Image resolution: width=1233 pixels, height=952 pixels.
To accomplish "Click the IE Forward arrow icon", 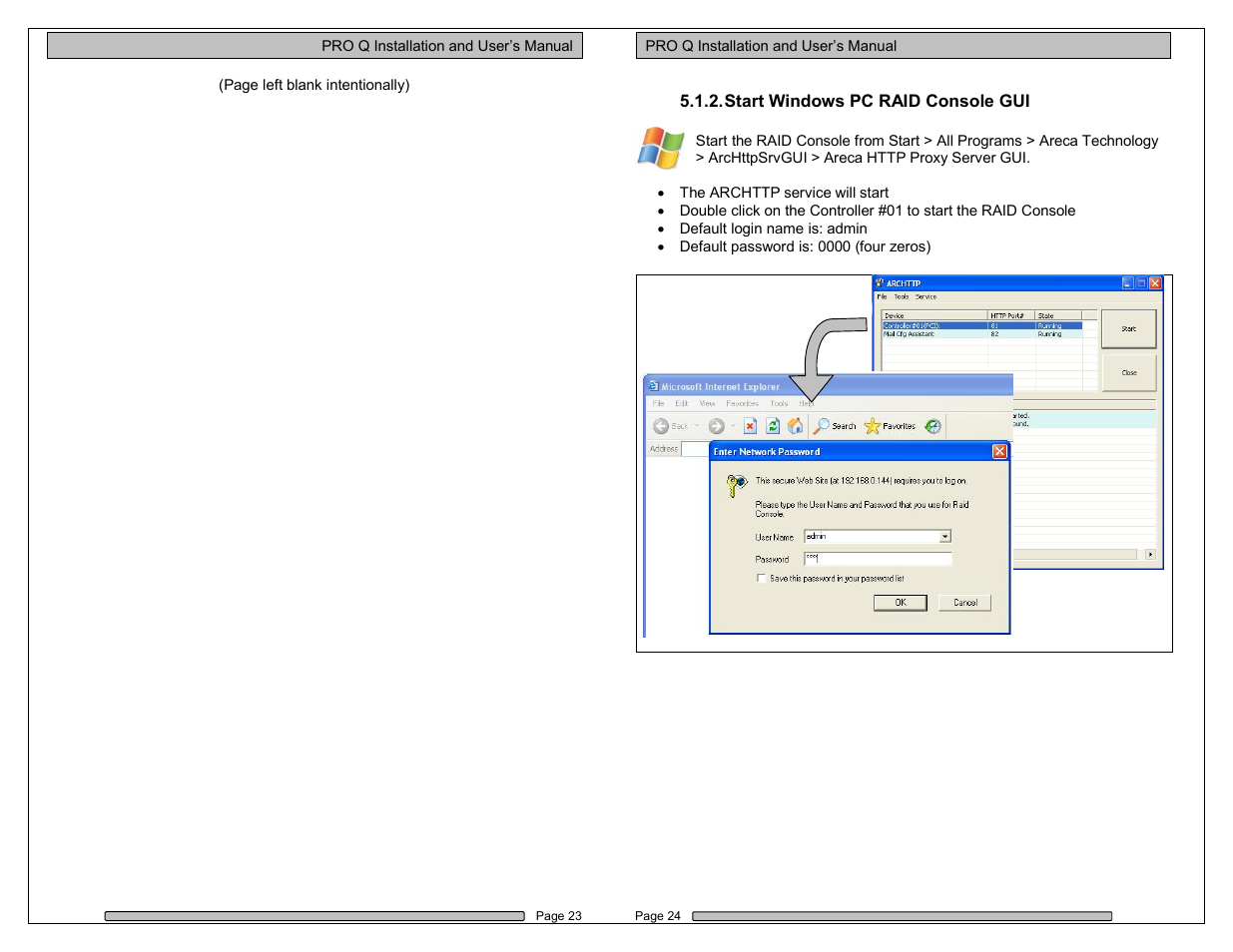I will (x=717, y=426).
